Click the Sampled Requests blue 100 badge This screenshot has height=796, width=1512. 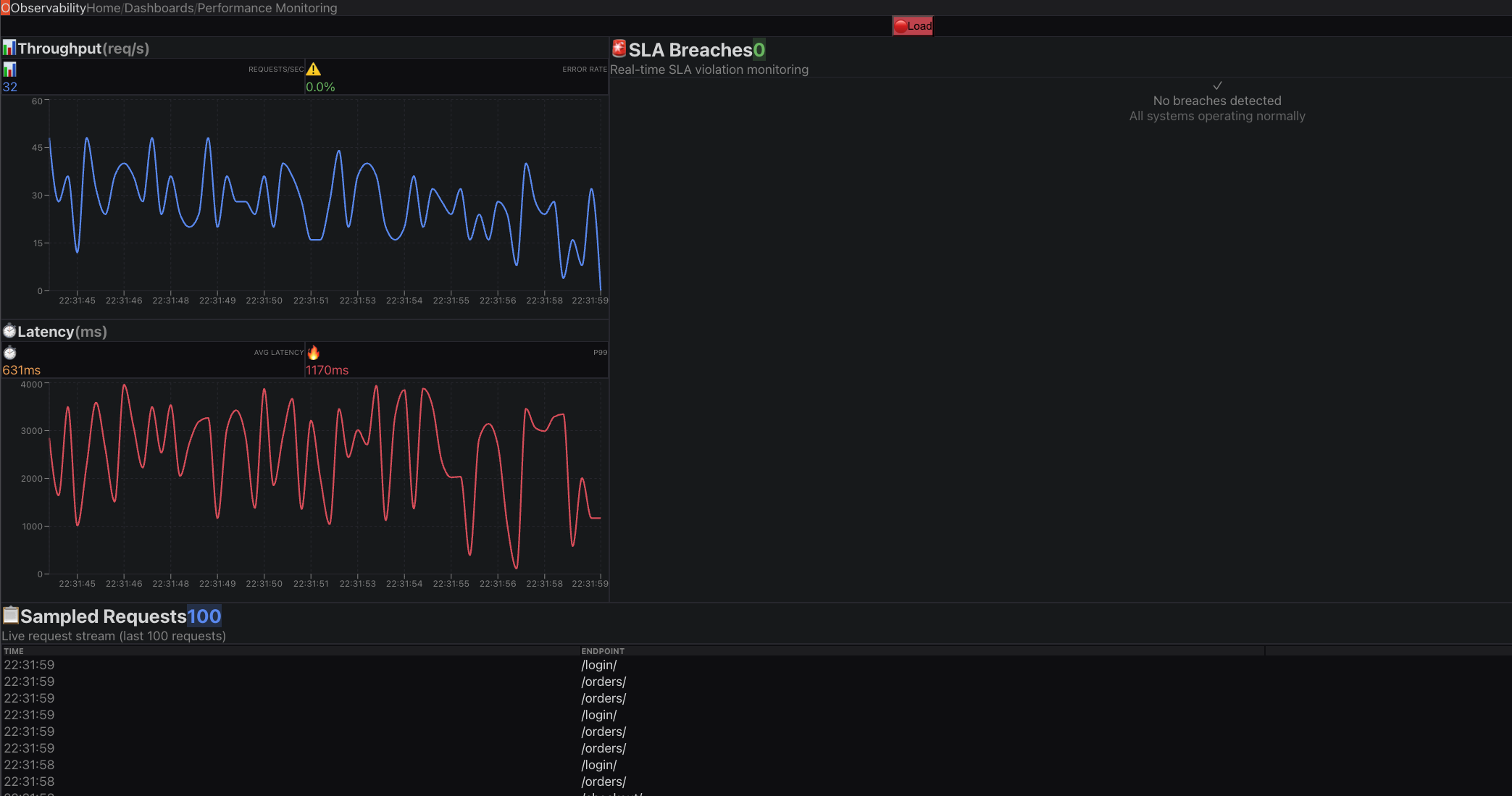204,616
